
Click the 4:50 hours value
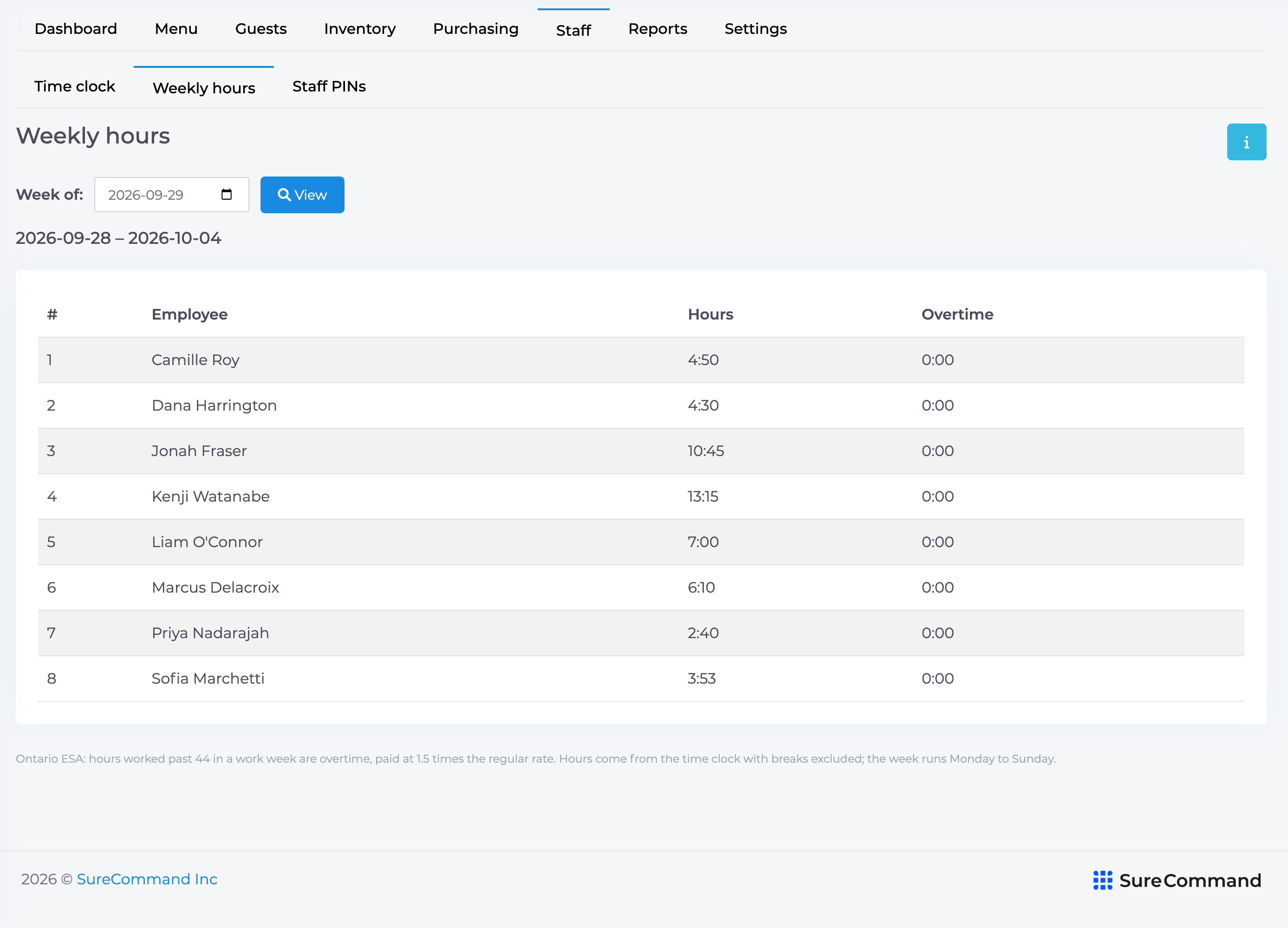[x=703, y=360]
